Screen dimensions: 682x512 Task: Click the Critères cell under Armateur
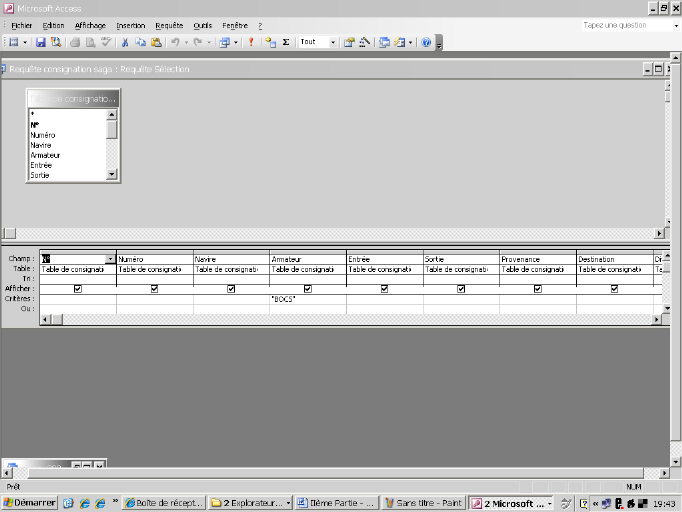307,299
